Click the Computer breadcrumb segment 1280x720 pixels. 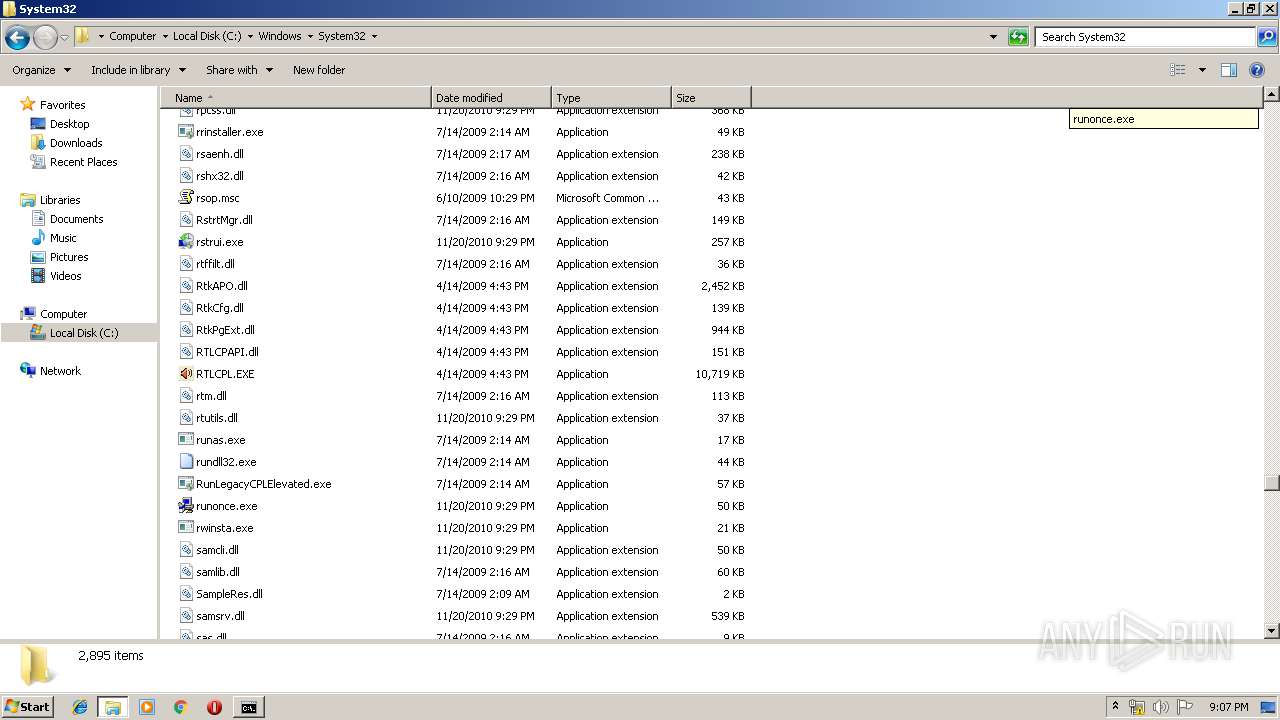click(x=132, y=36)
